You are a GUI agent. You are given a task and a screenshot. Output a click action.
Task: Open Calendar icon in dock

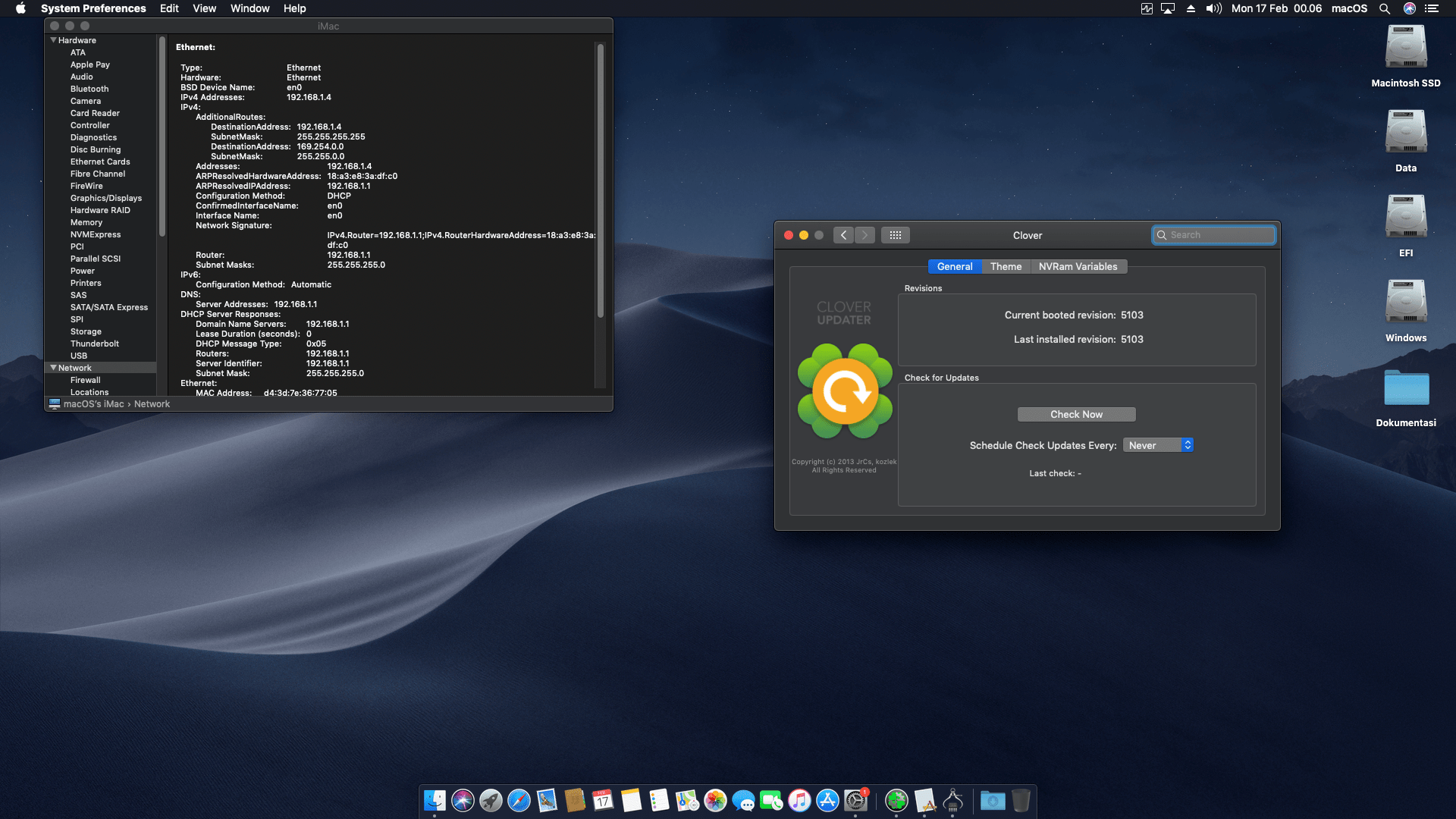[603, 800]
